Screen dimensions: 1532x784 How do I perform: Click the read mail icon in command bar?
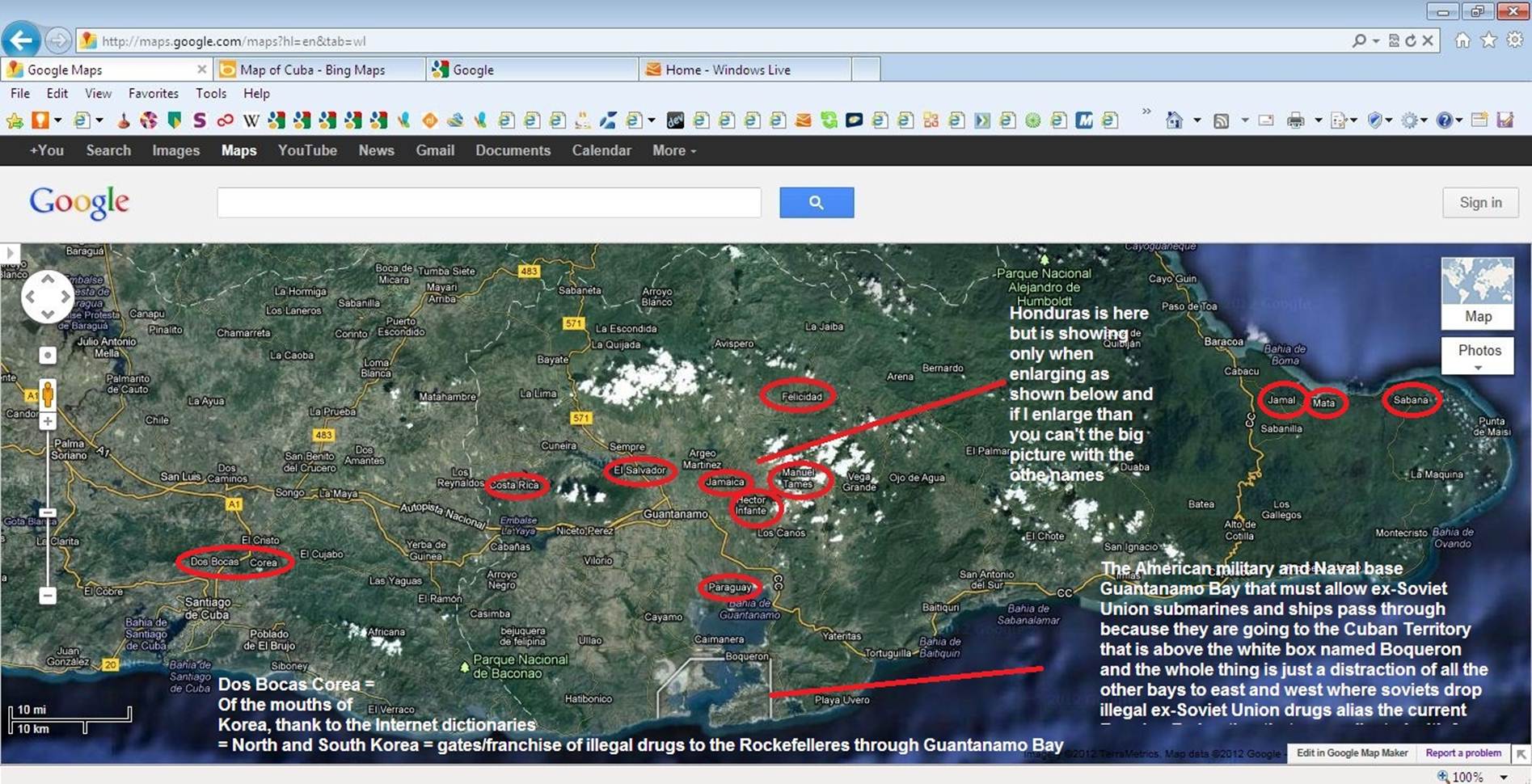click(x=1266, y=121)
